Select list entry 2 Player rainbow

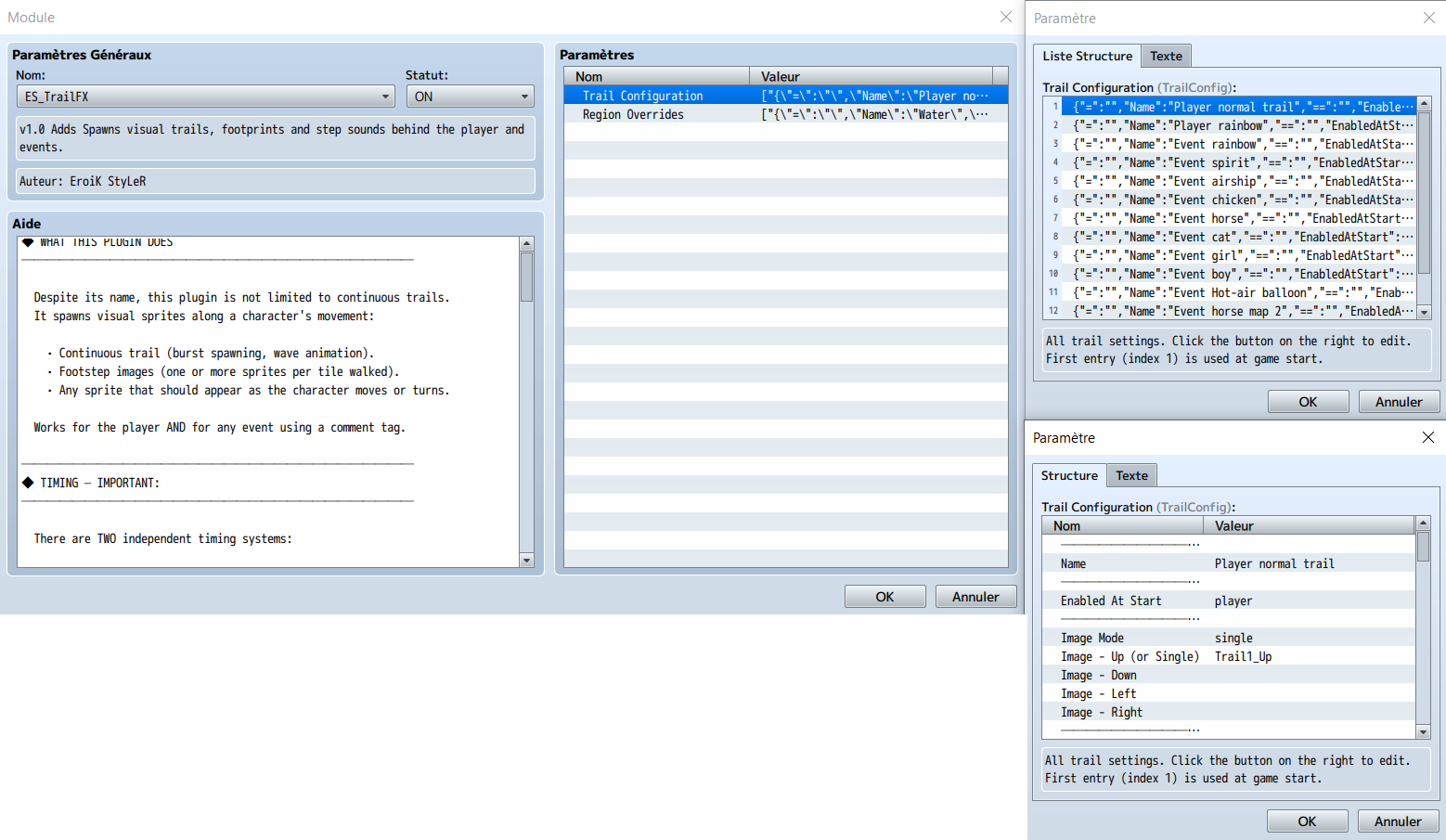click(x=1230, y=125)
